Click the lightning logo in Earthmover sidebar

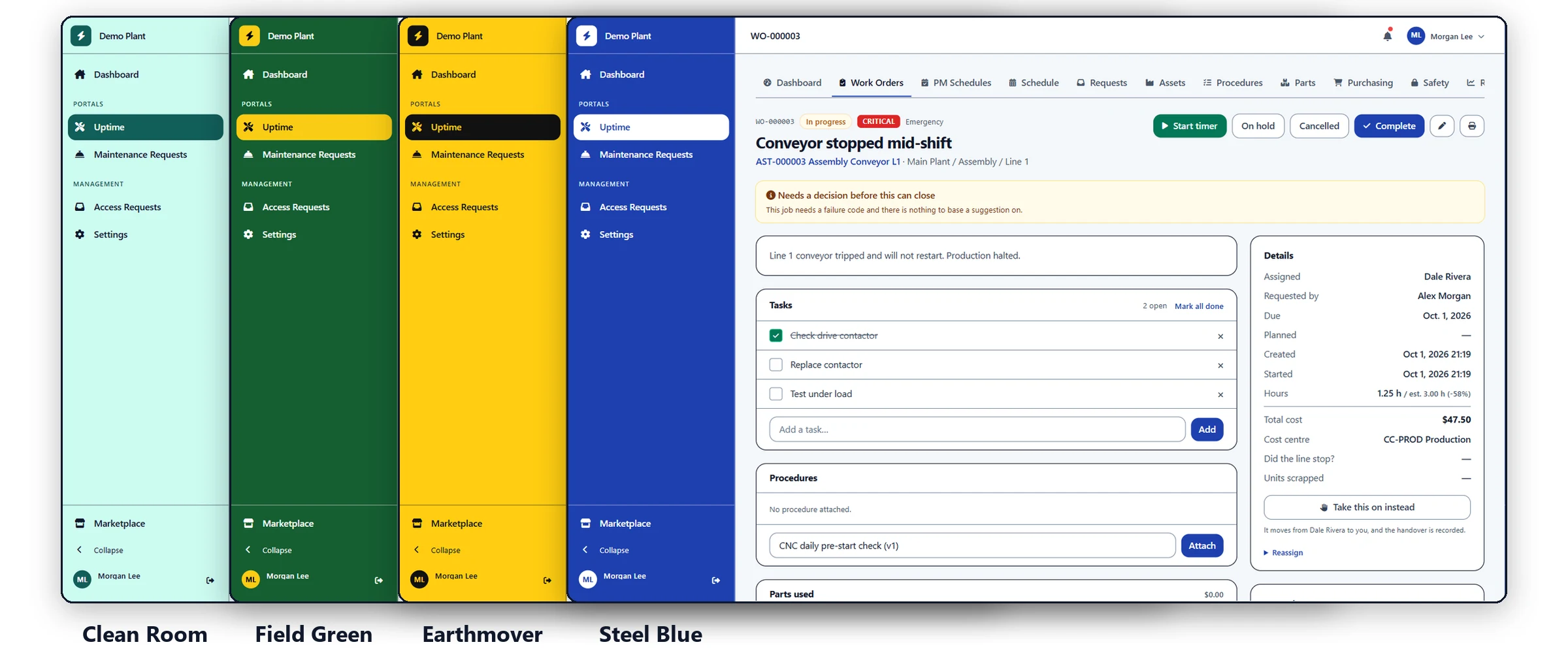(x=418, y=36)
